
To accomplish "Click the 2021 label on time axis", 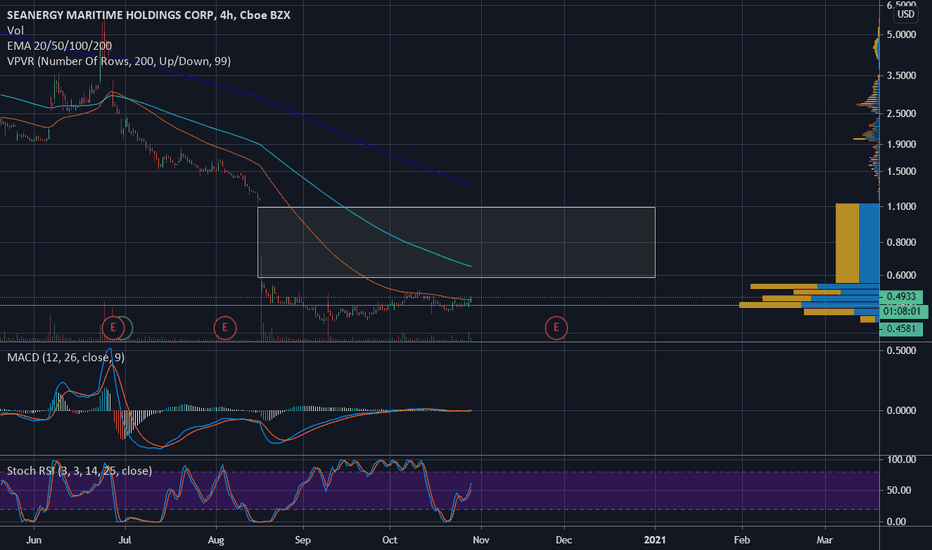I will click(654, 540).
